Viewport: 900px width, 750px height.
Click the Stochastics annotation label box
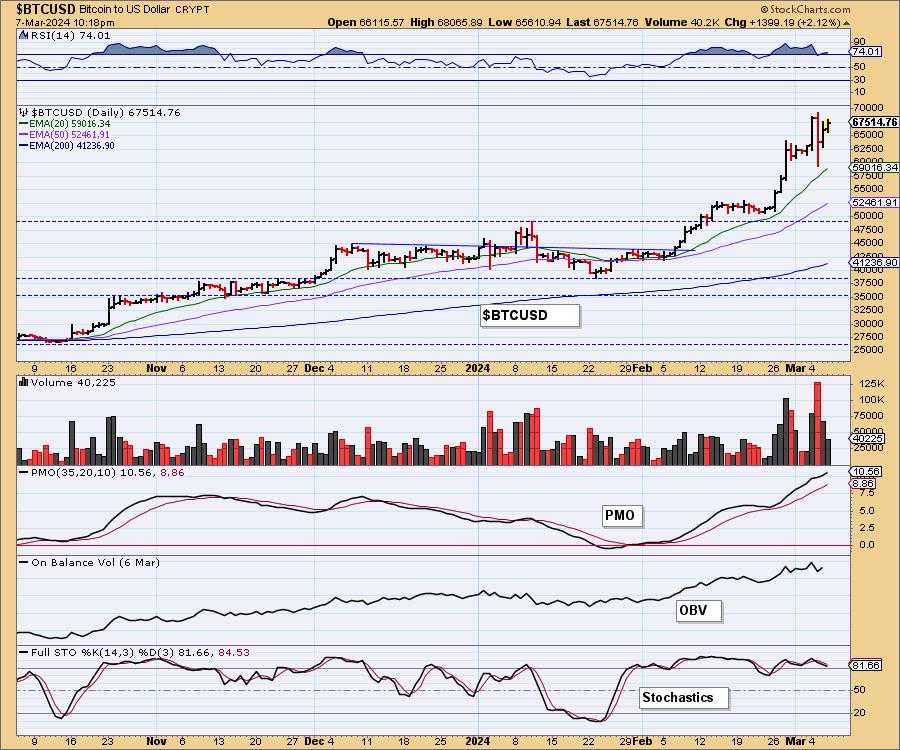683,698
